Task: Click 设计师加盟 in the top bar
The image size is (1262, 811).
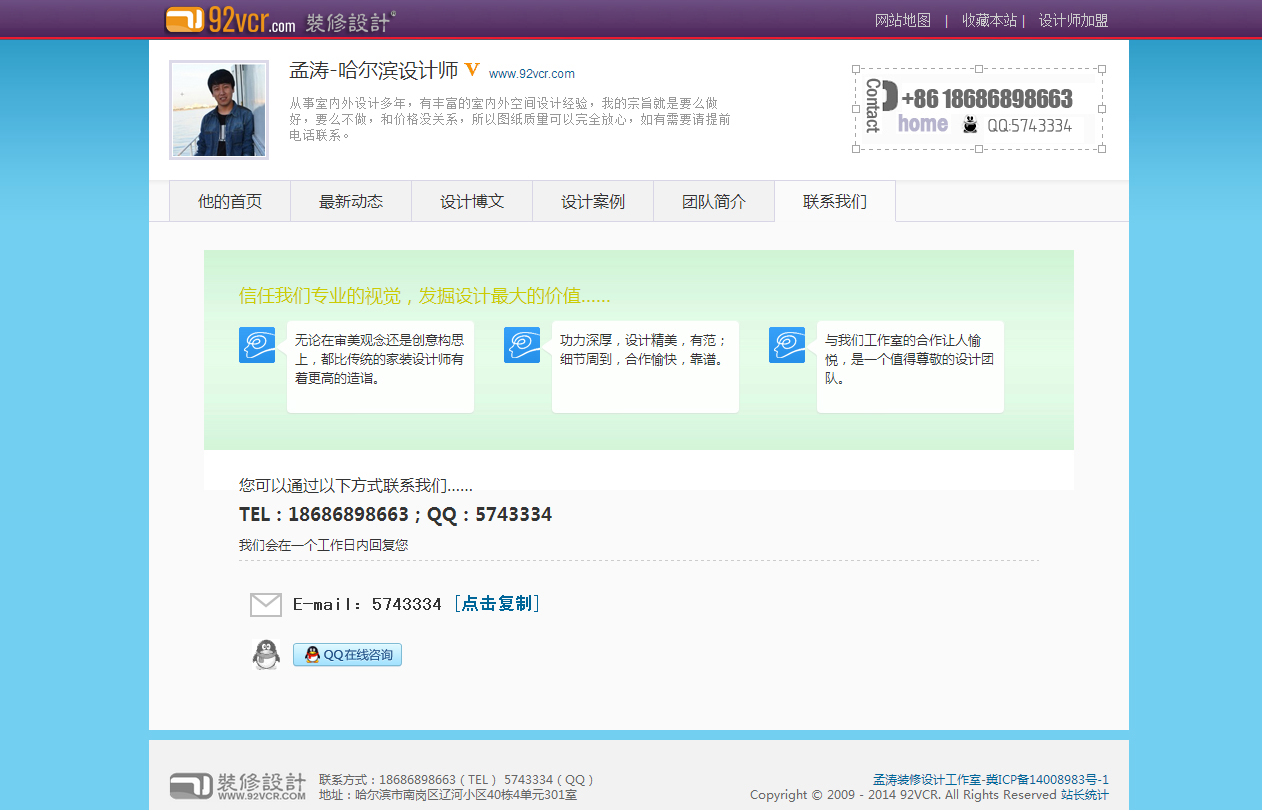Action: (1073, 20)
